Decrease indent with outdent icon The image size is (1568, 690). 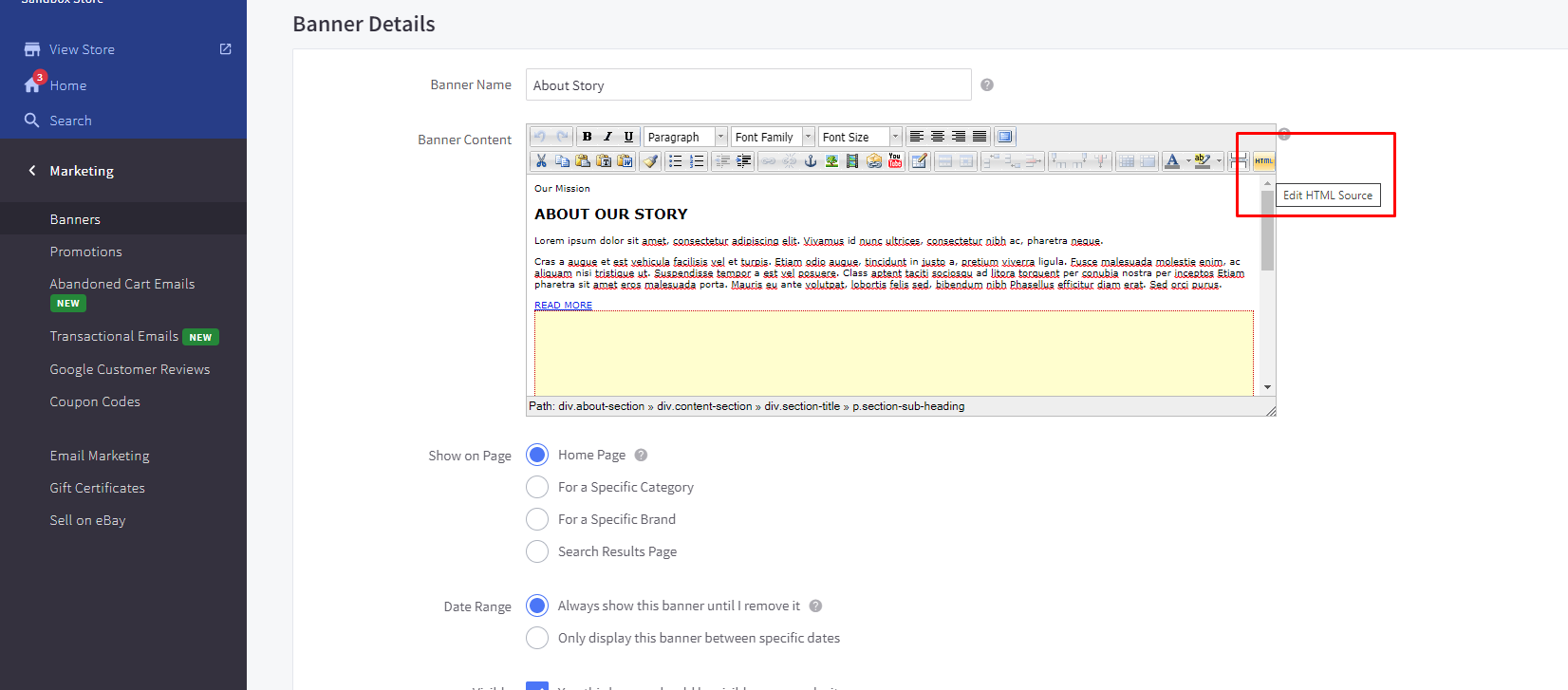tap(722, 161)
